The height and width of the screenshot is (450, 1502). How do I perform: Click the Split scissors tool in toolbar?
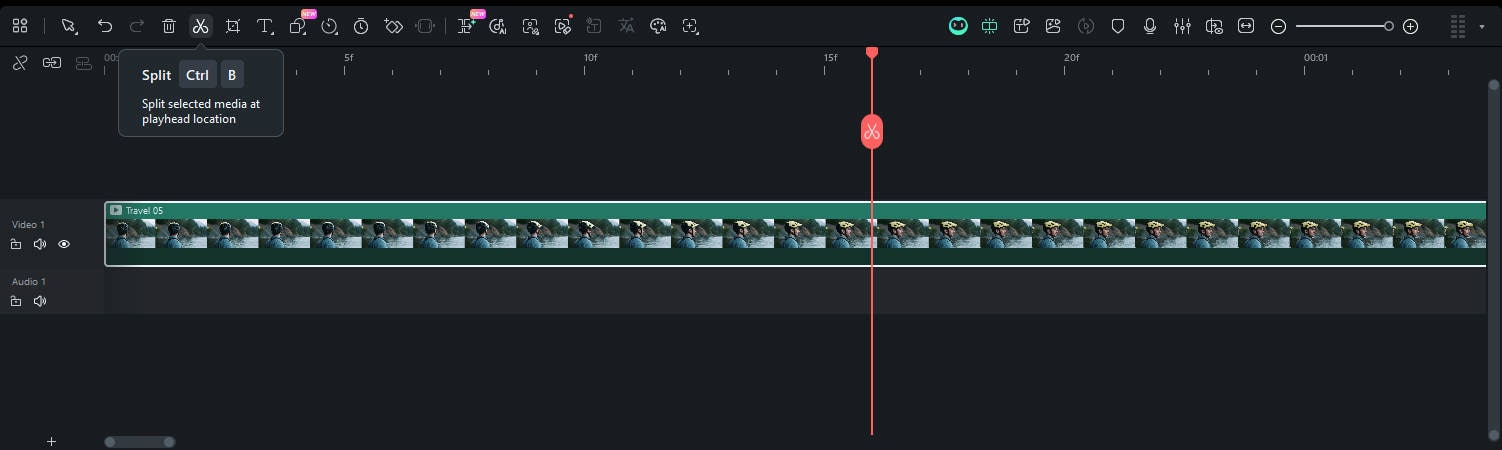200,27
